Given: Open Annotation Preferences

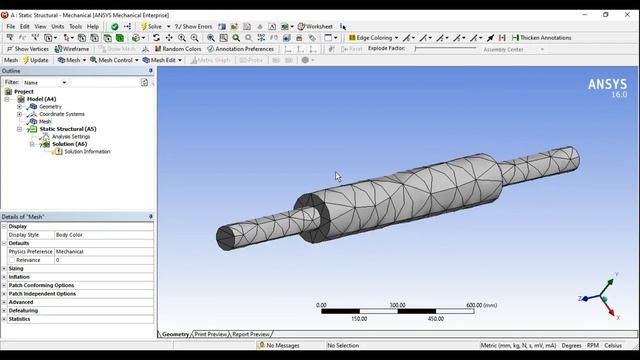Looking at the screenshot, I should [x=240, y=49].
